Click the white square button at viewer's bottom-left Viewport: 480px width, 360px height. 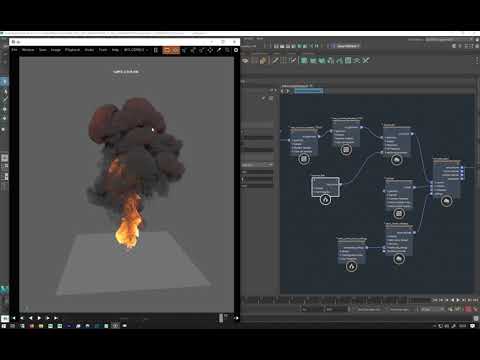click(5, 318)
